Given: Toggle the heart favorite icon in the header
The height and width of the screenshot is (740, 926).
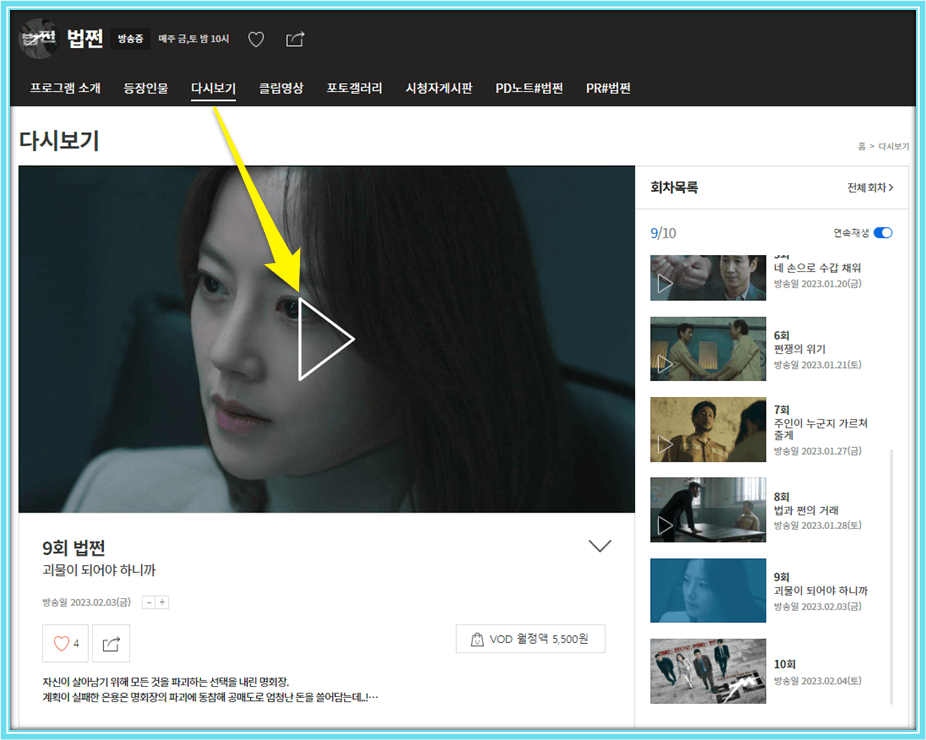Looking at the screenshot, I should click(x=256, y=38).
